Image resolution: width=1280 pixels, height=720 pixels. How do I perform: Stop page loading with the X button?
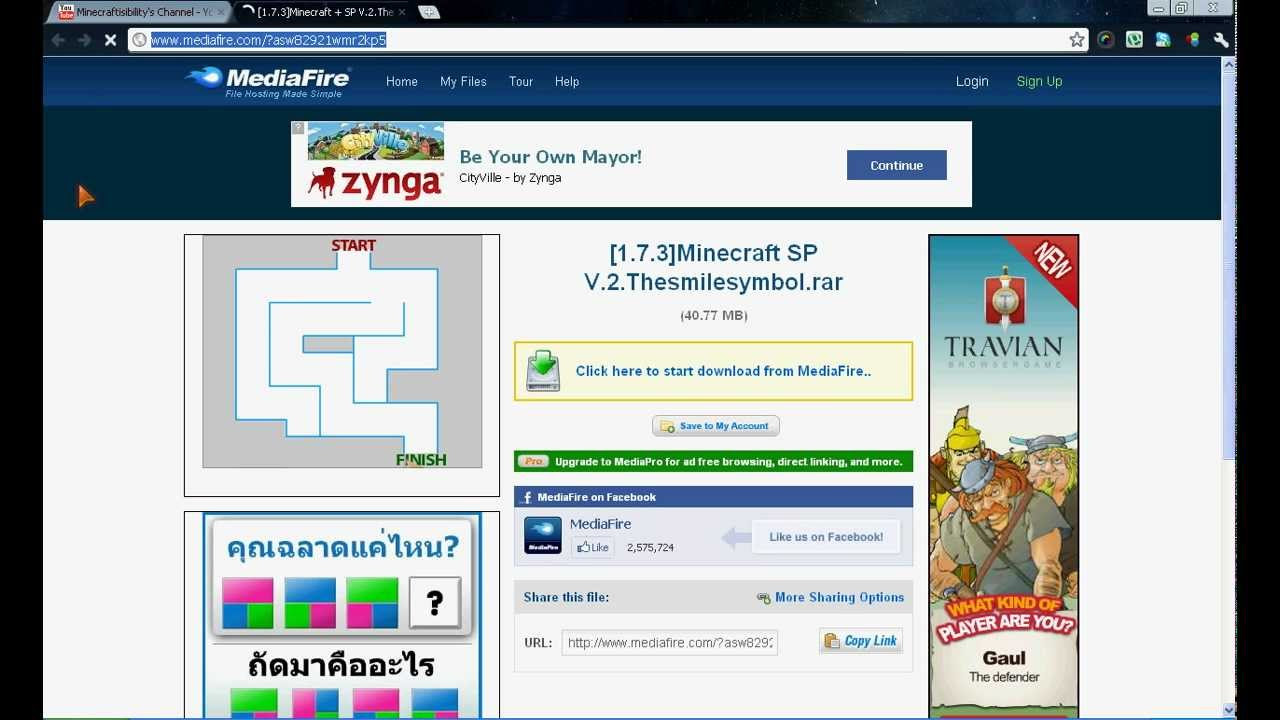click(x=110, y=40)
